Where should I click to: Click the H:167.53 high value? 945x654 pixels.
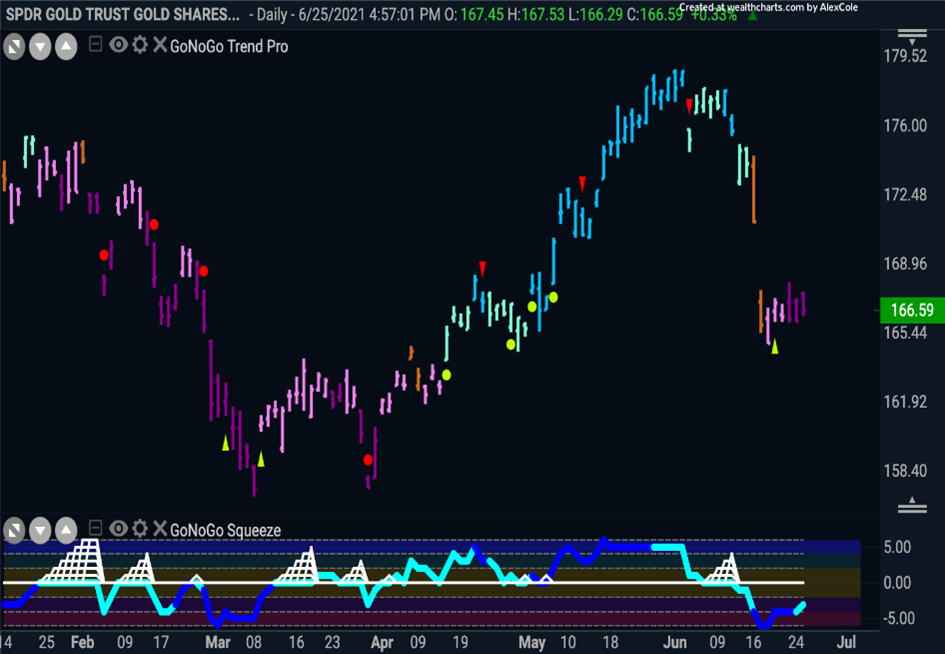pos(538,14)
